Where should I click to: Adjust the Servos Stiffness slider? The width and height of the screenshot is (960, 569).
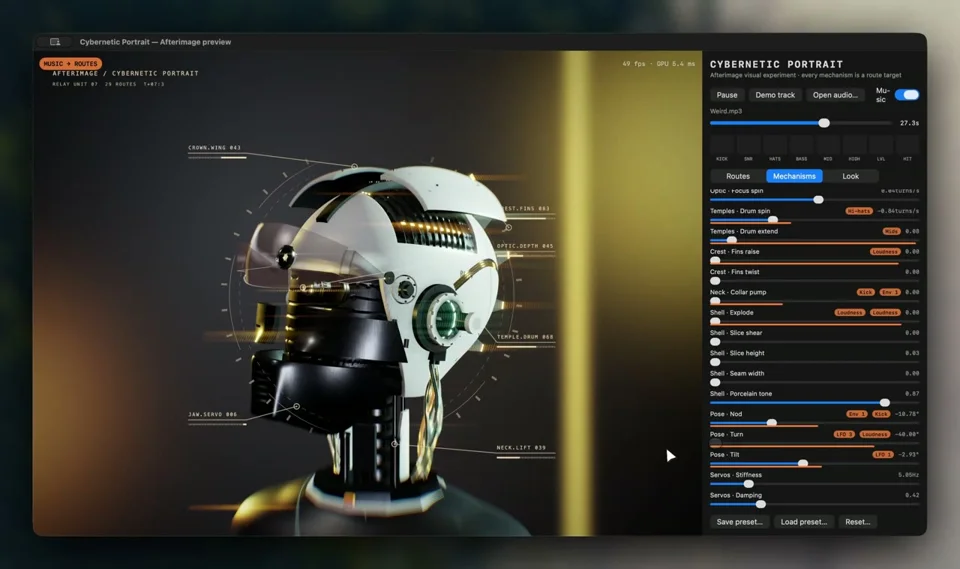coord(814,484)
